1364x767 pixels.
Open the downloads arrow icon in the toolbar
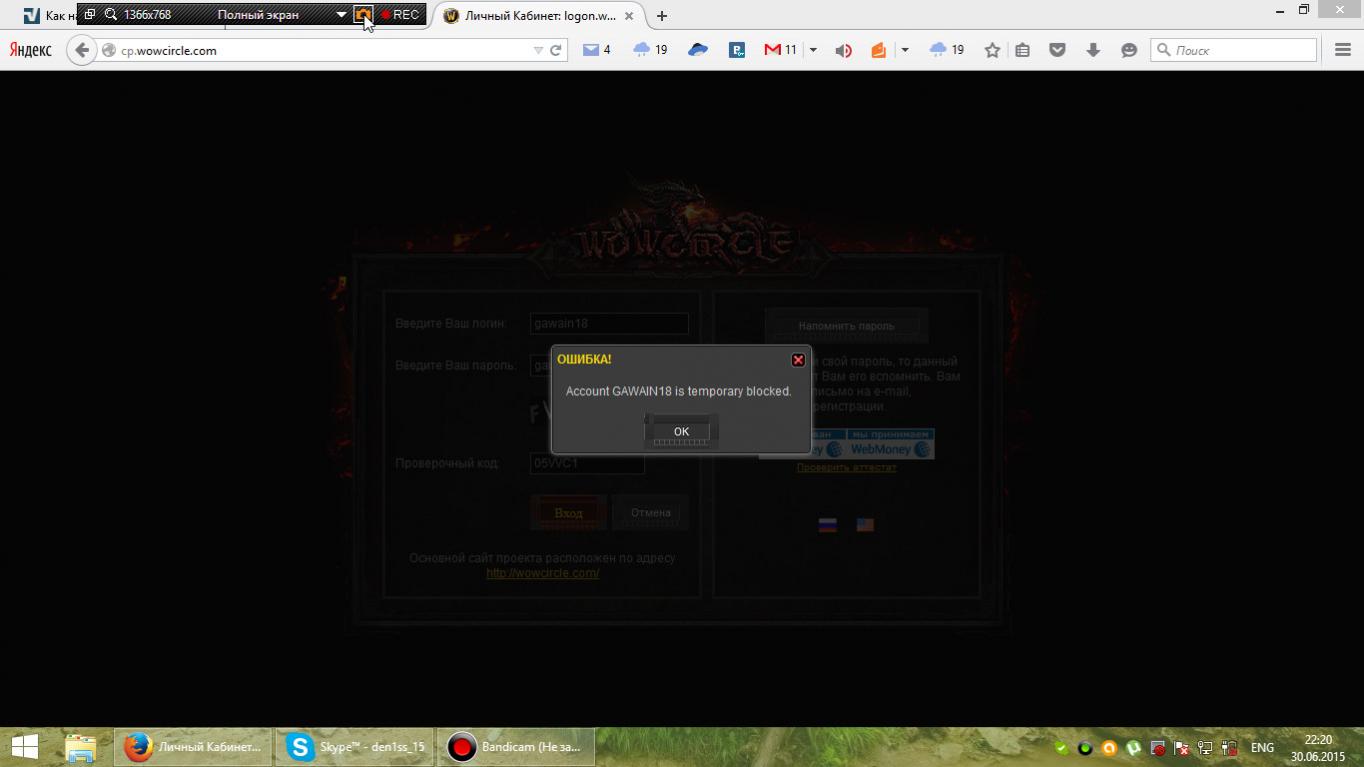coord(1093,50)
